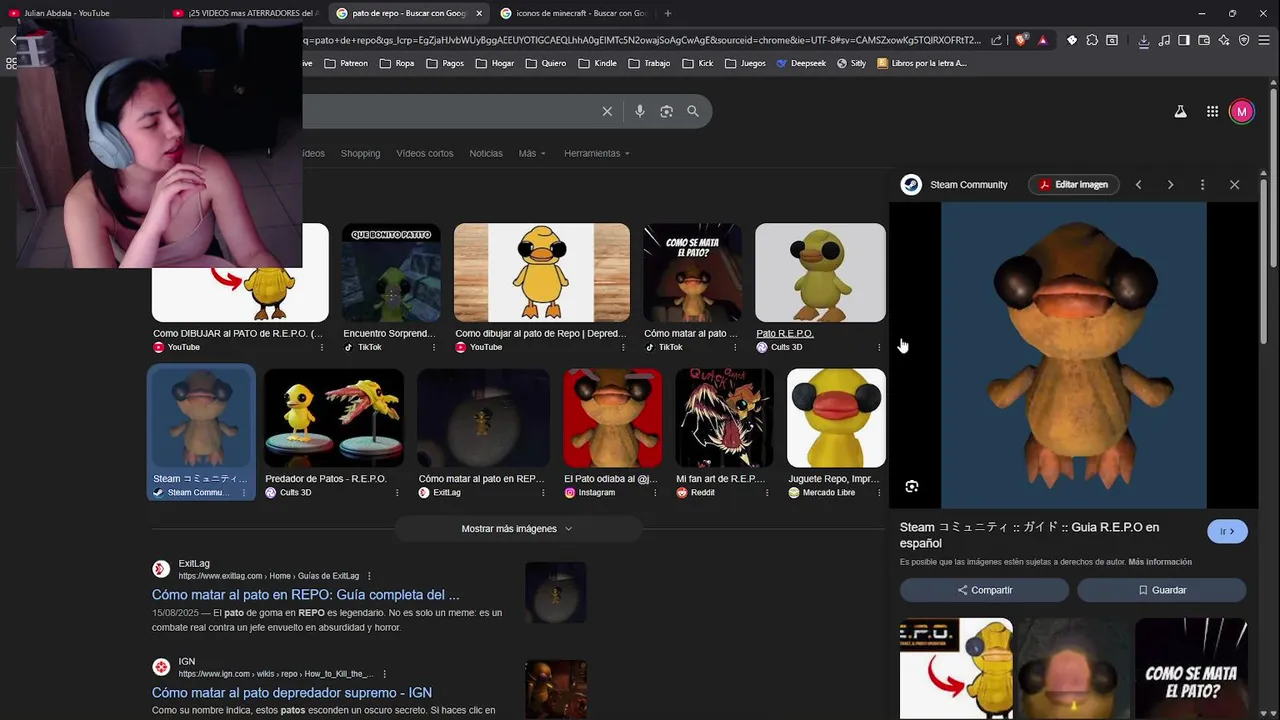Open more options for IGN search result
This screenshot has width=1280, height=720.
pyautogui.click(x=384, y=674)
